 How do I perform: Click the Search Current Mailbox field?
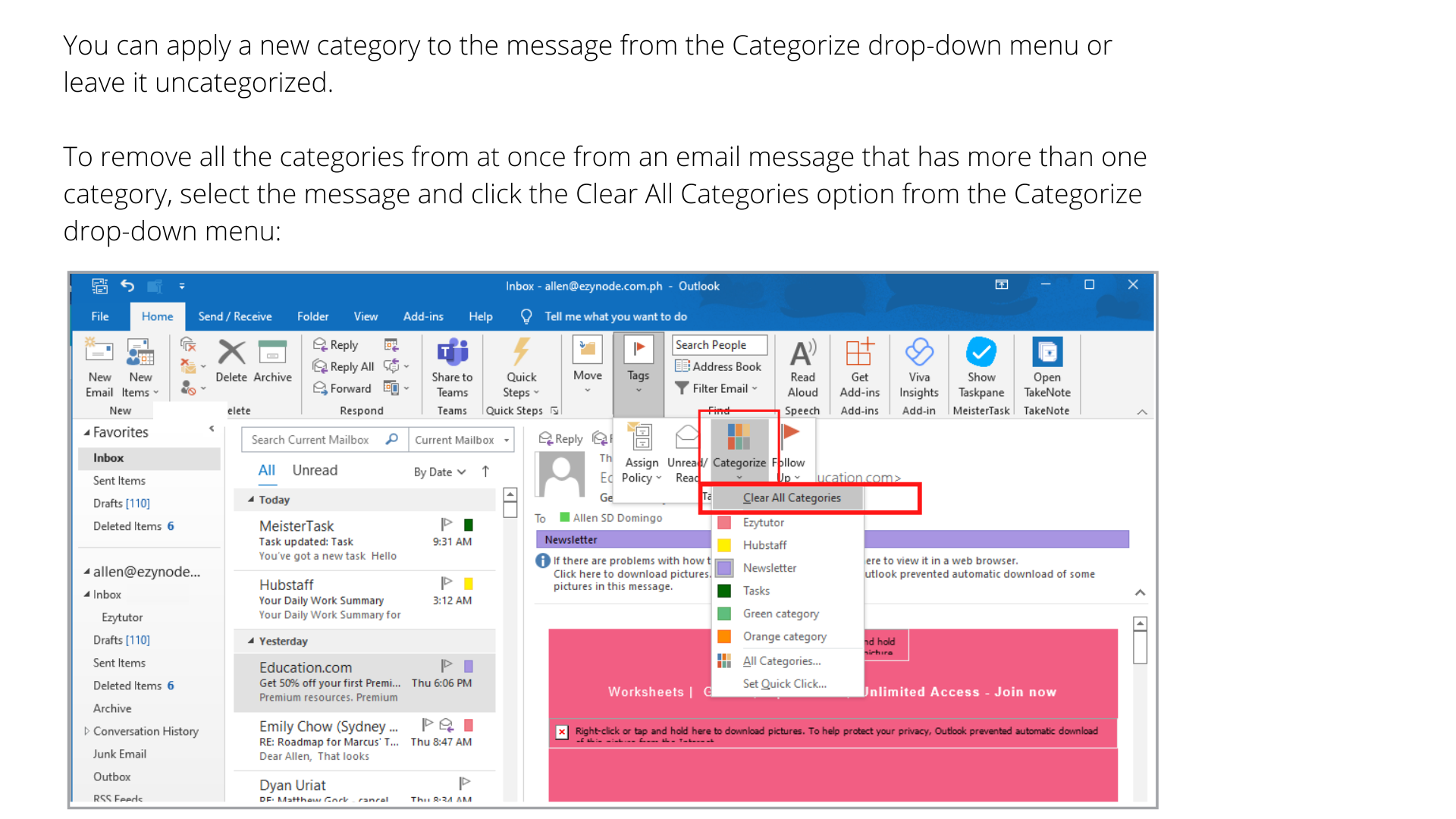(311, 440)
